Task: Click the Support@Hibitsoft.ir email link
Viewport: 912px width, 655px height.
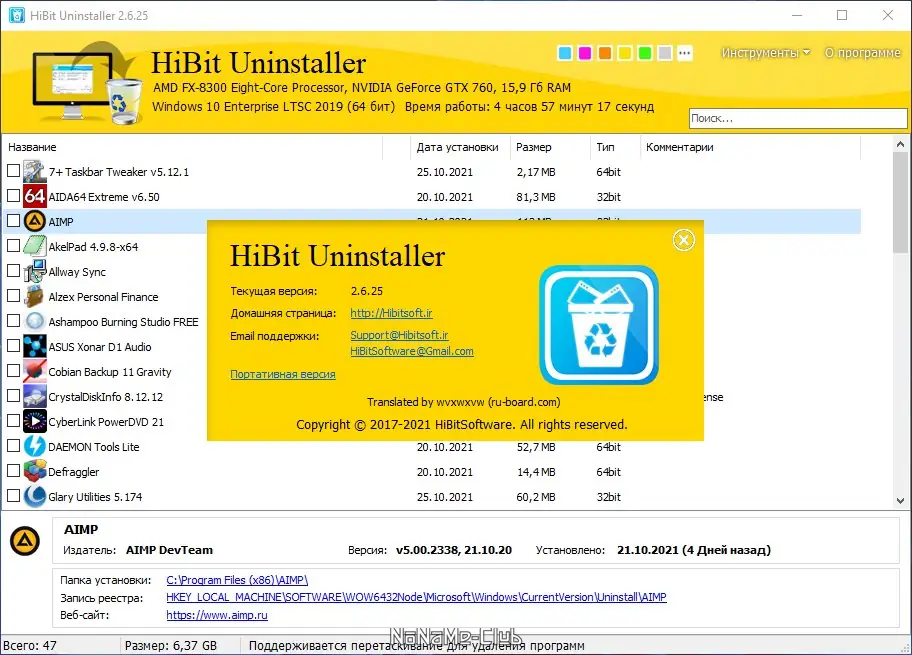Action: 399,335
